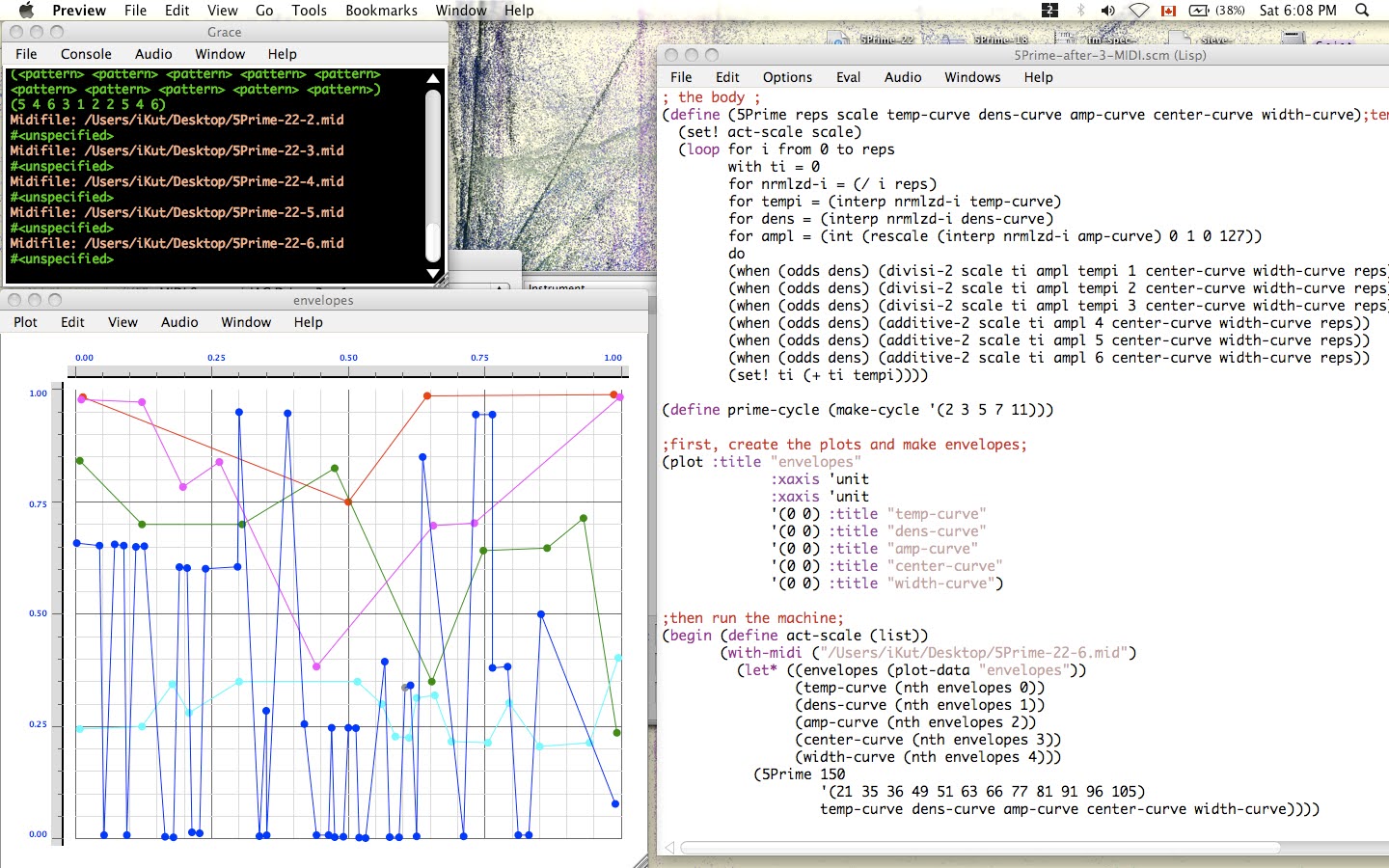This screenshot has height=868, width=1389.
Task: Place cursor on '; the body ;' comment
Action: click(711, 97)
